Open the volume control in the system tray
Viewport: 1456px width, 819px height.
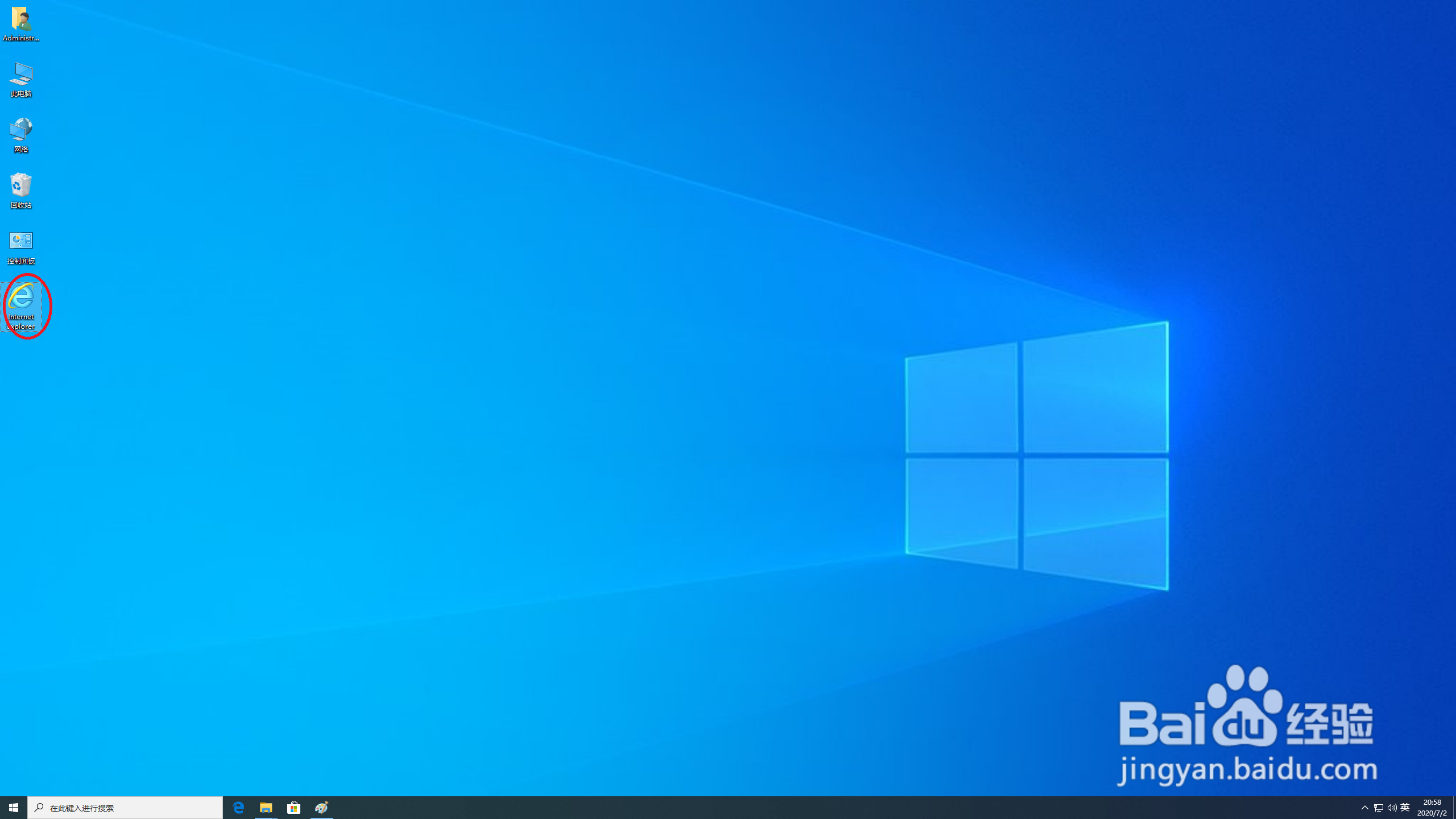tap(1392, 807)
